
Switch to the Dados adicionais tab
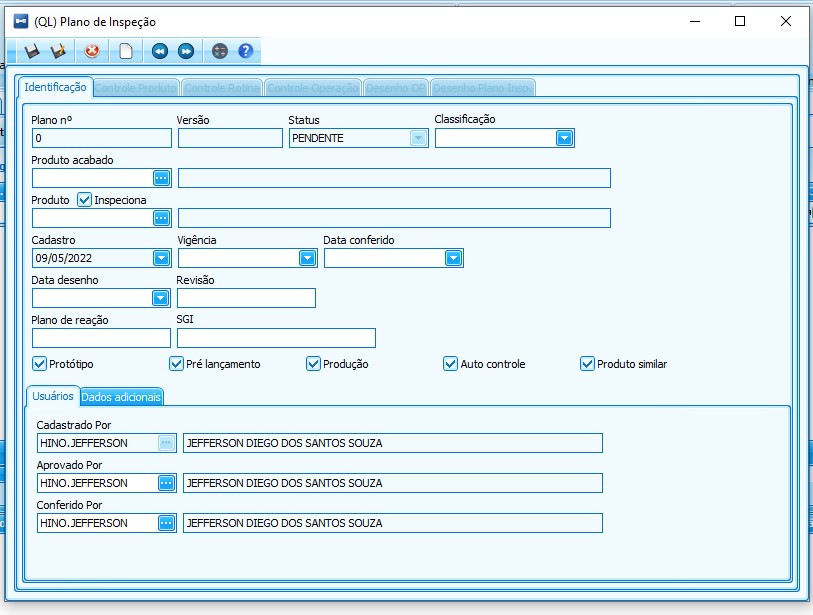(121, 397)
